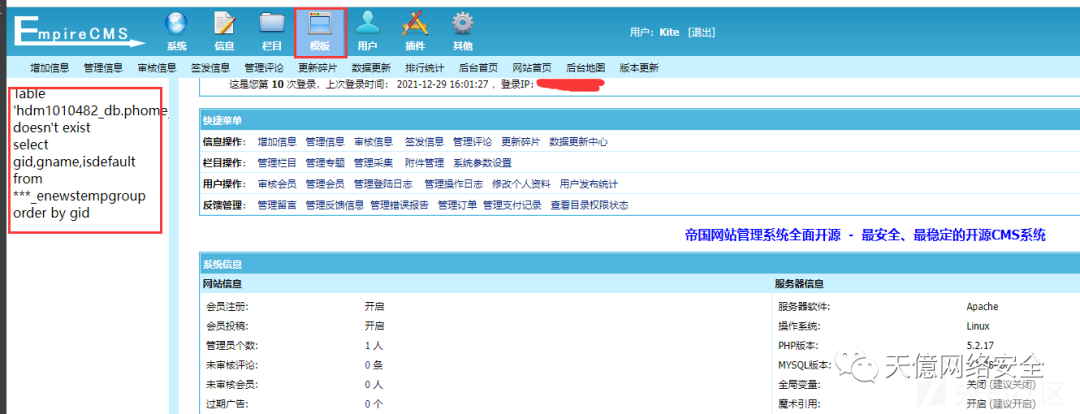Open the 审核会员 link
The height and width of the screenshot is (414, 1080).
click(x=277, y=185)
